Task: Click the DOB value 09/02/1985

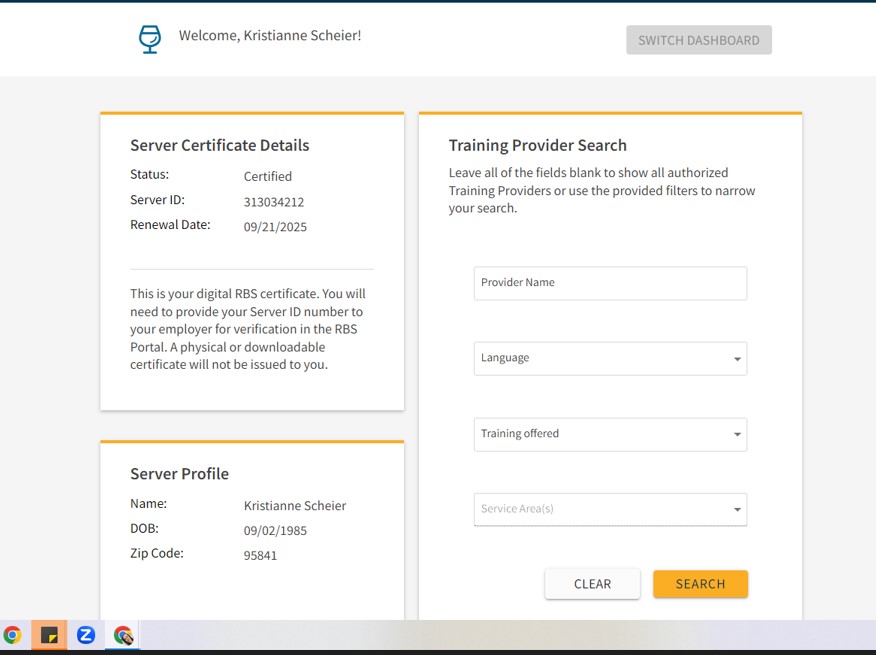Action: pyautogui.click(x=275, y=530)
